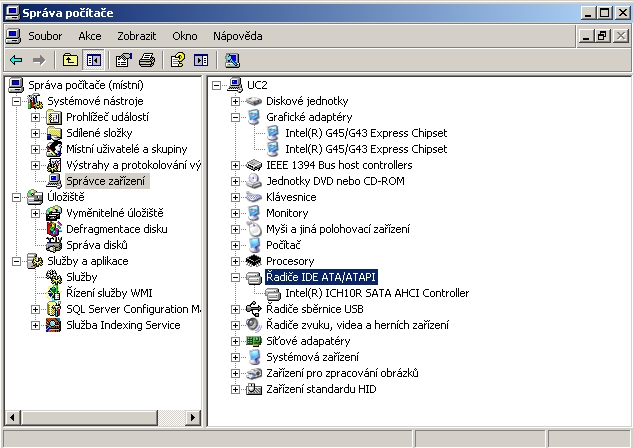Expand the Systémová zařízení category
633x448 pixels.
235,357
